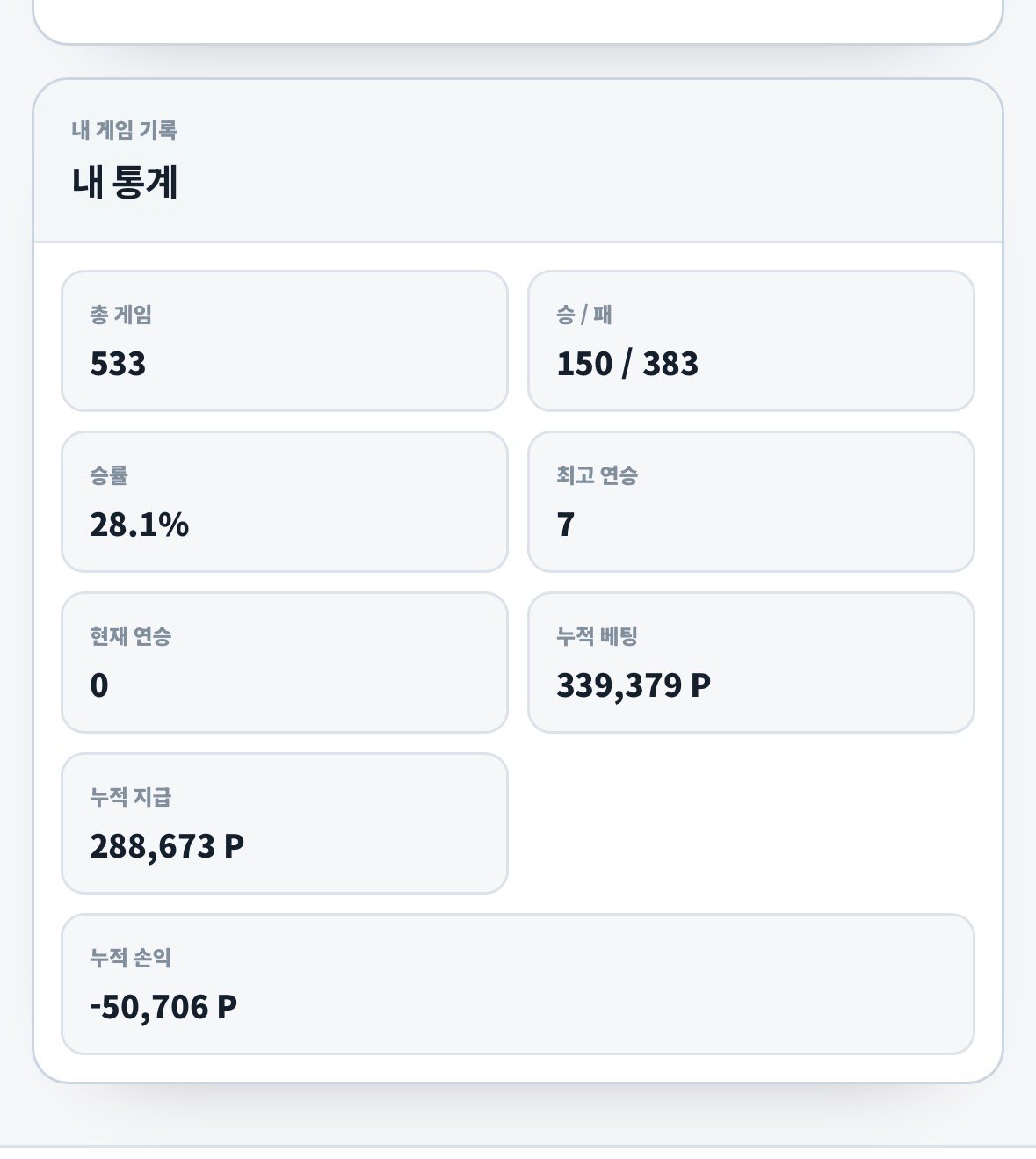1036x1159 pixels.
Task: Click the 533 total games value
Action: [118, 364]
